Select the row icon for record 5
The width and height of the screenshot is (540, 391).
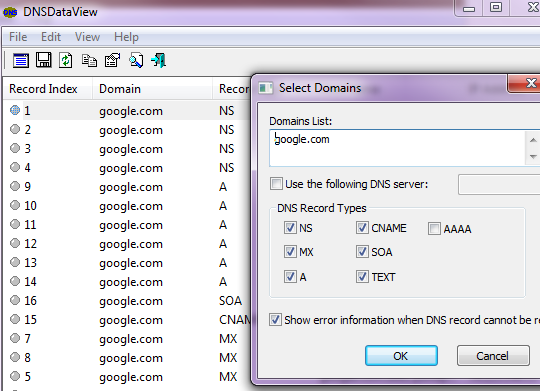[15, 376]
